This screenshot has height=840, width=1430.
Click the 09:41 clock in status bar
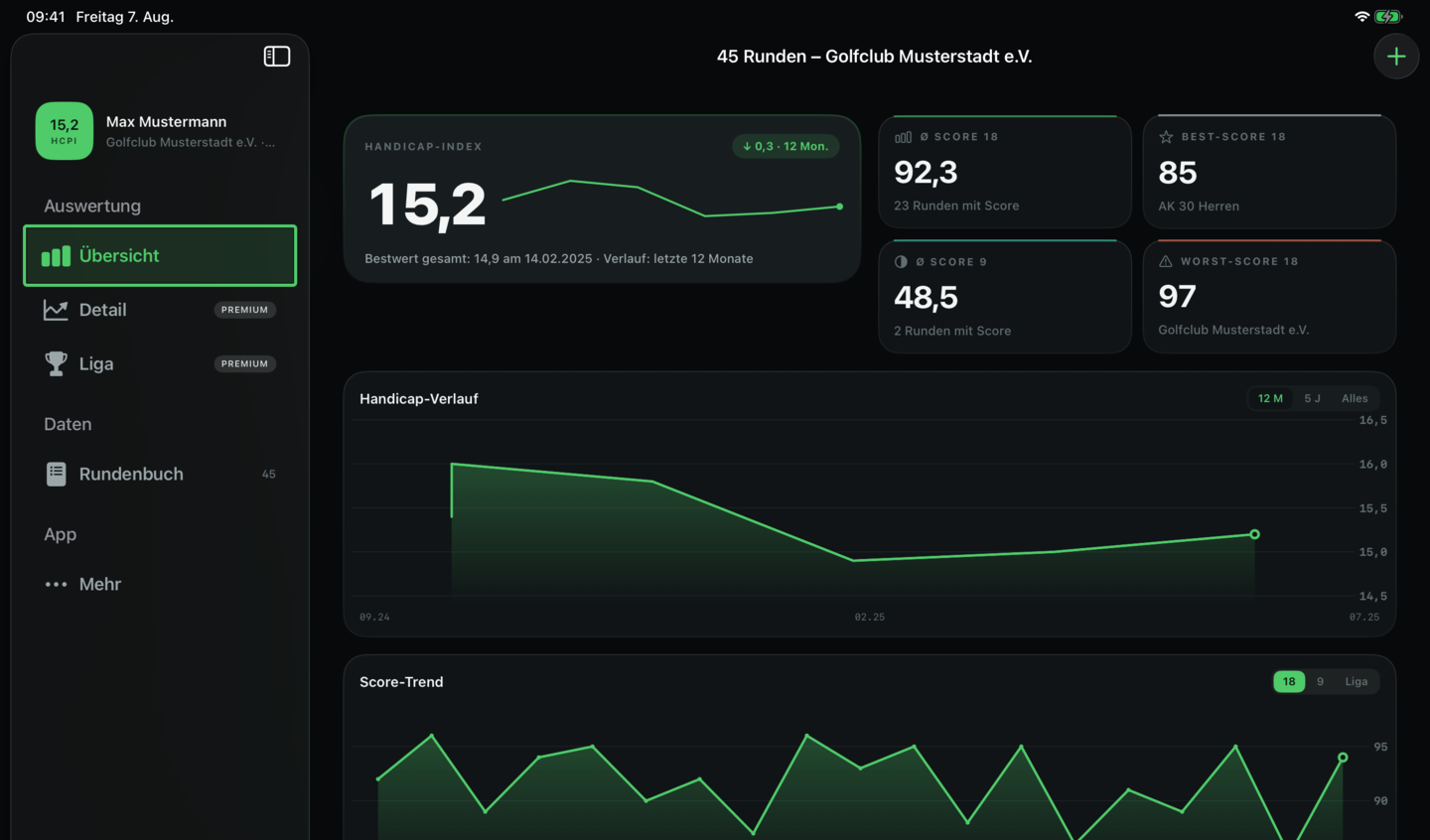(46, 17)
